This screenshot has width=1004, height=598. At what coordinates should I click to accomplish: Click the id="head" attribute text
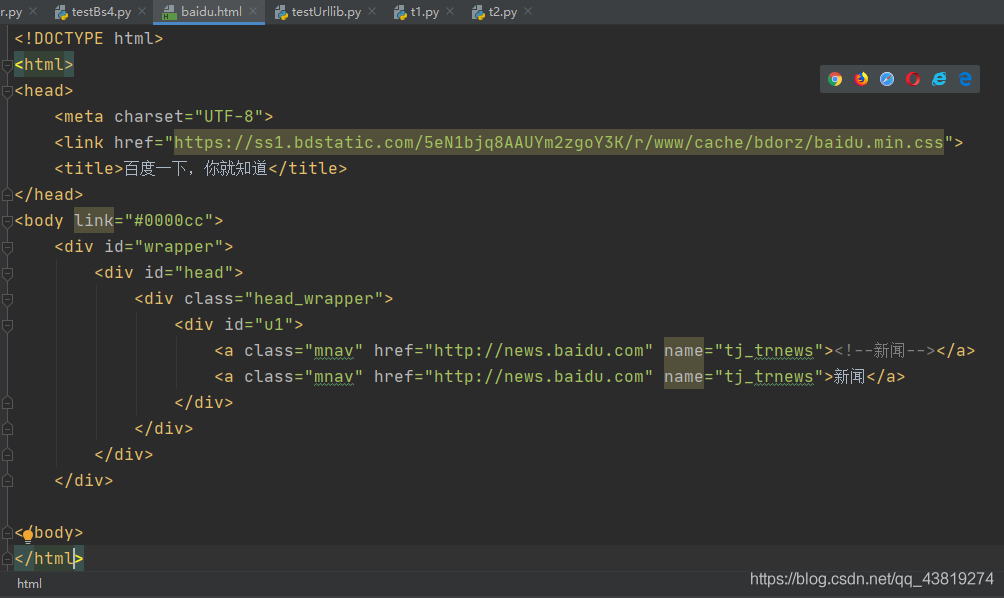[x=189, y=273]
